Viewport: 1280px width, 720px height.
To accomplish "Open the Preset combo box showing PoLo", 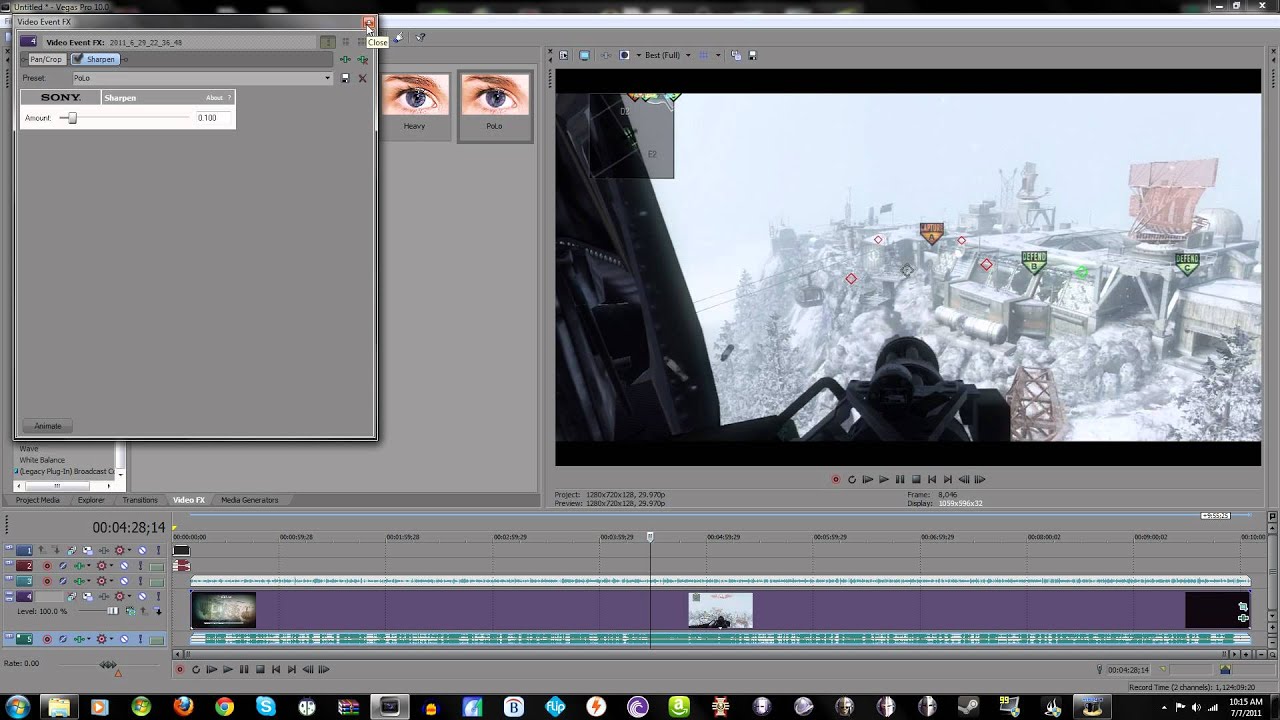I will (x=203, y=78).
